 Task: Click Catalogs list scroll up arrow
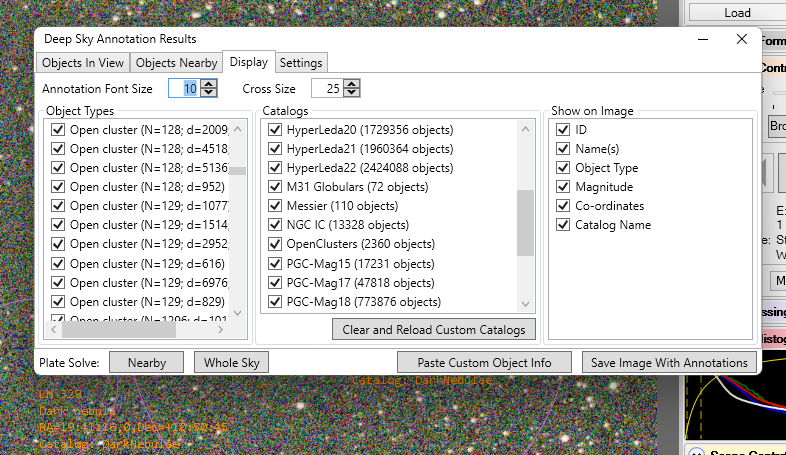[525, 129]
